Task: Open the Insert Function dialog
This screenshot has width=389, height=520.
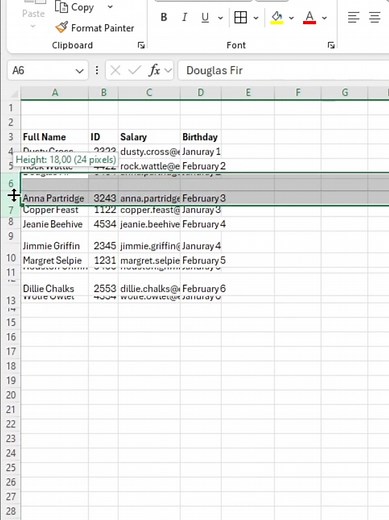Action: 154,70
